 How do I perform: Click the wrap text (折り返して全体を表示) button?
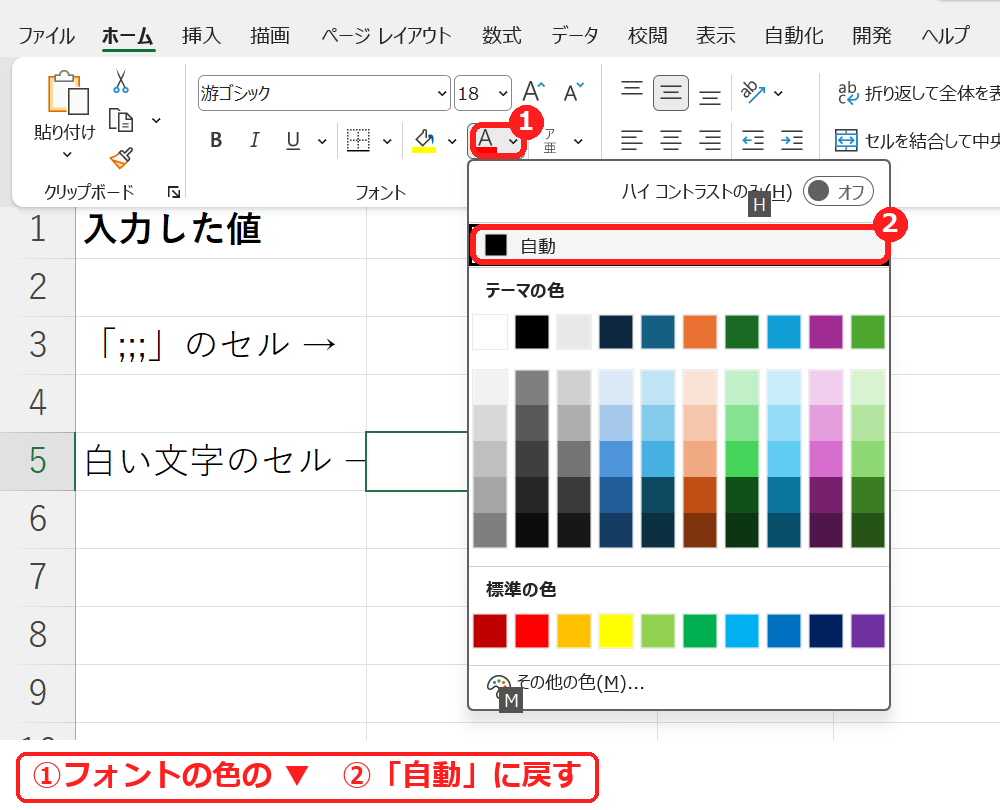pos(918,93)
